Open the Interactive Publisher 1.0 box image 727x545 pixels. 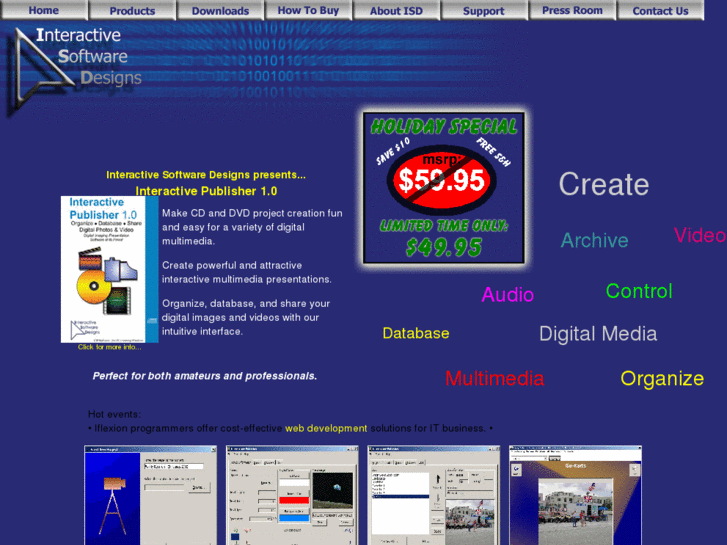(x=109, y=269)
